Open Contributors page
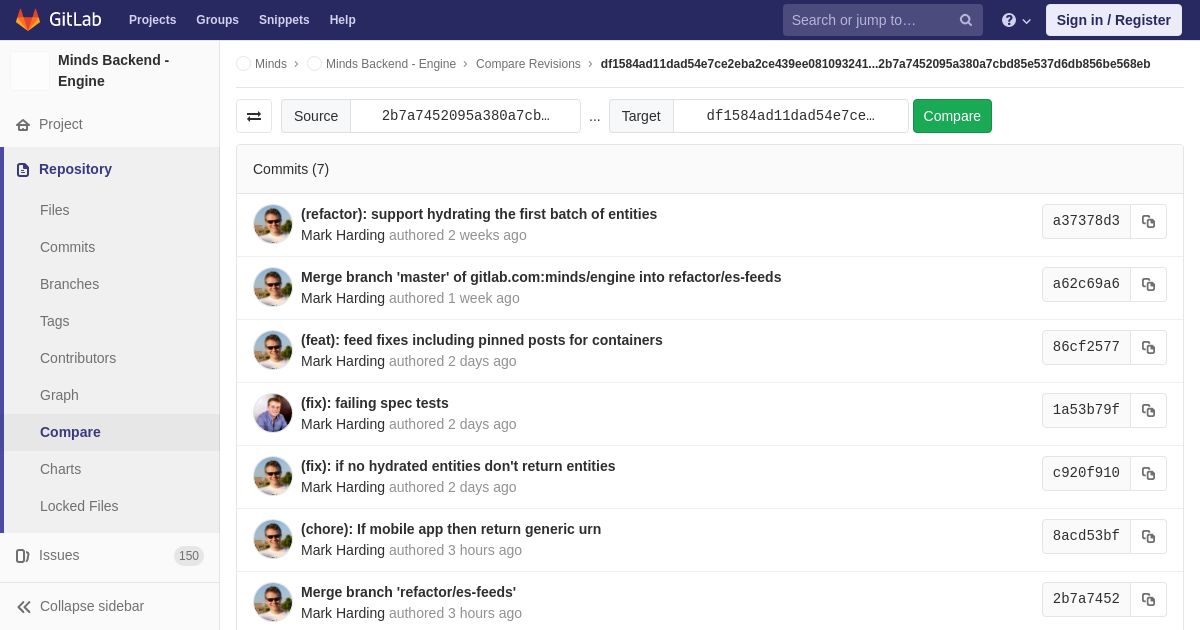 click(x=78, y=358)
